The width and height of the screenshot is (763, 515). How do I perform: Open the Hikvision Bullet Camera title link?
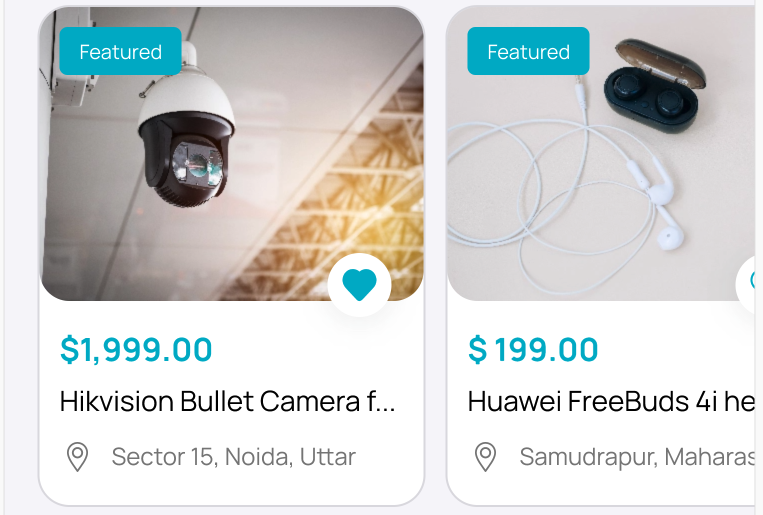pos(228,402)
